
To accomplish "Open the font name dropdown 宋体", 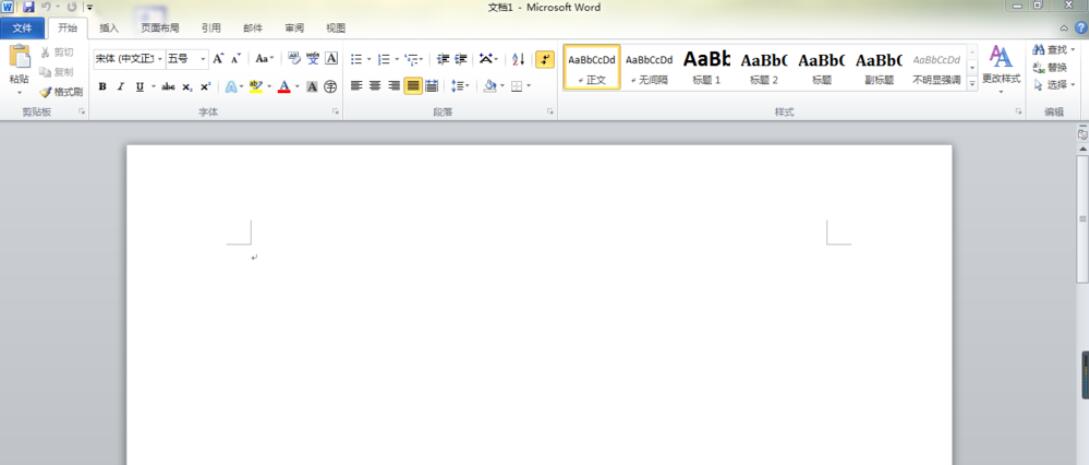I will click(x=128, y=59).
